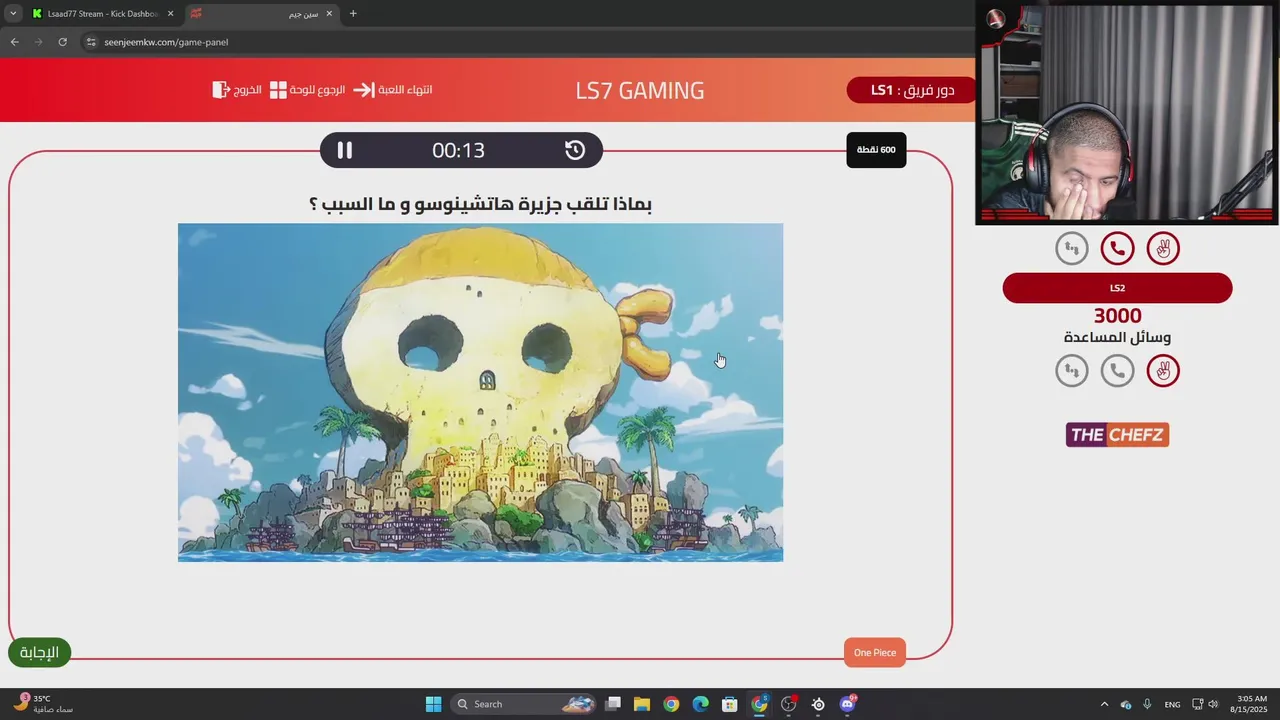Screen dimensions: 1280x720
Task: Open volume control in system tray
Action: [x=1213, y=704]
